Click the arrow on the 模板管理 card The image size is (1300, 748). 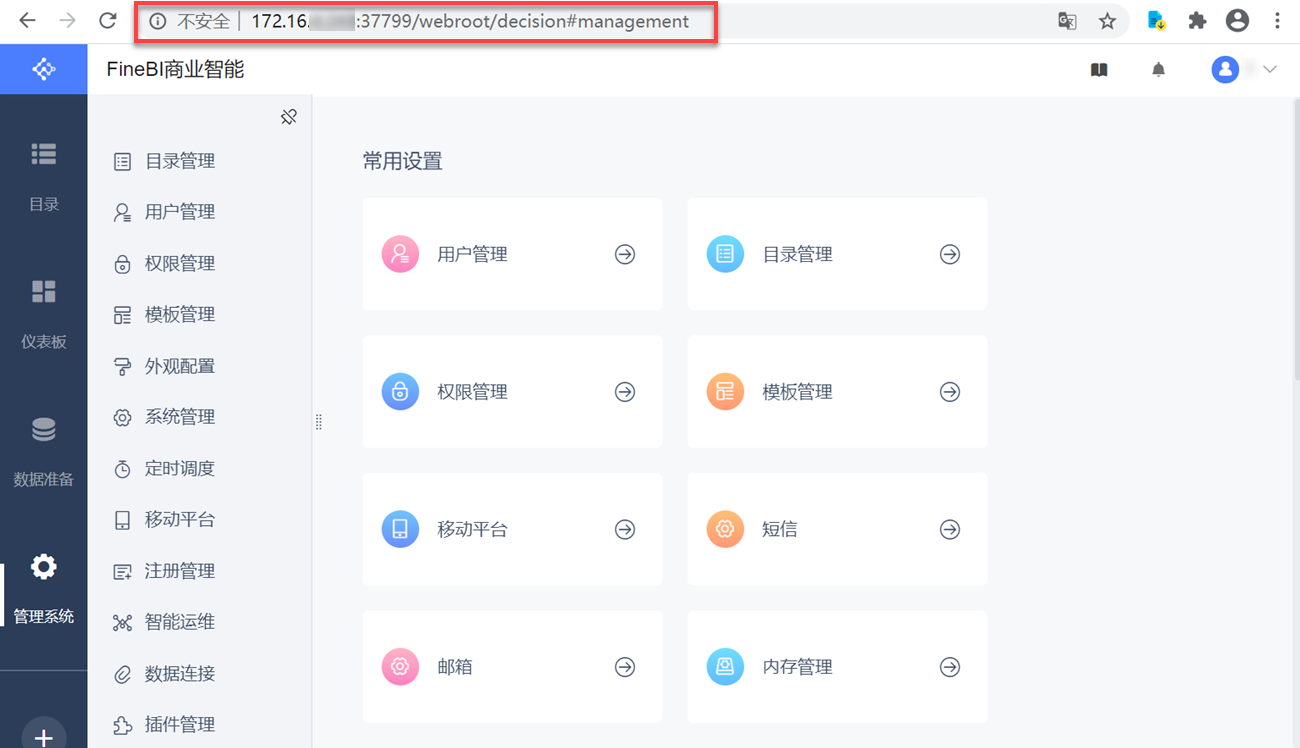point(950,392)
